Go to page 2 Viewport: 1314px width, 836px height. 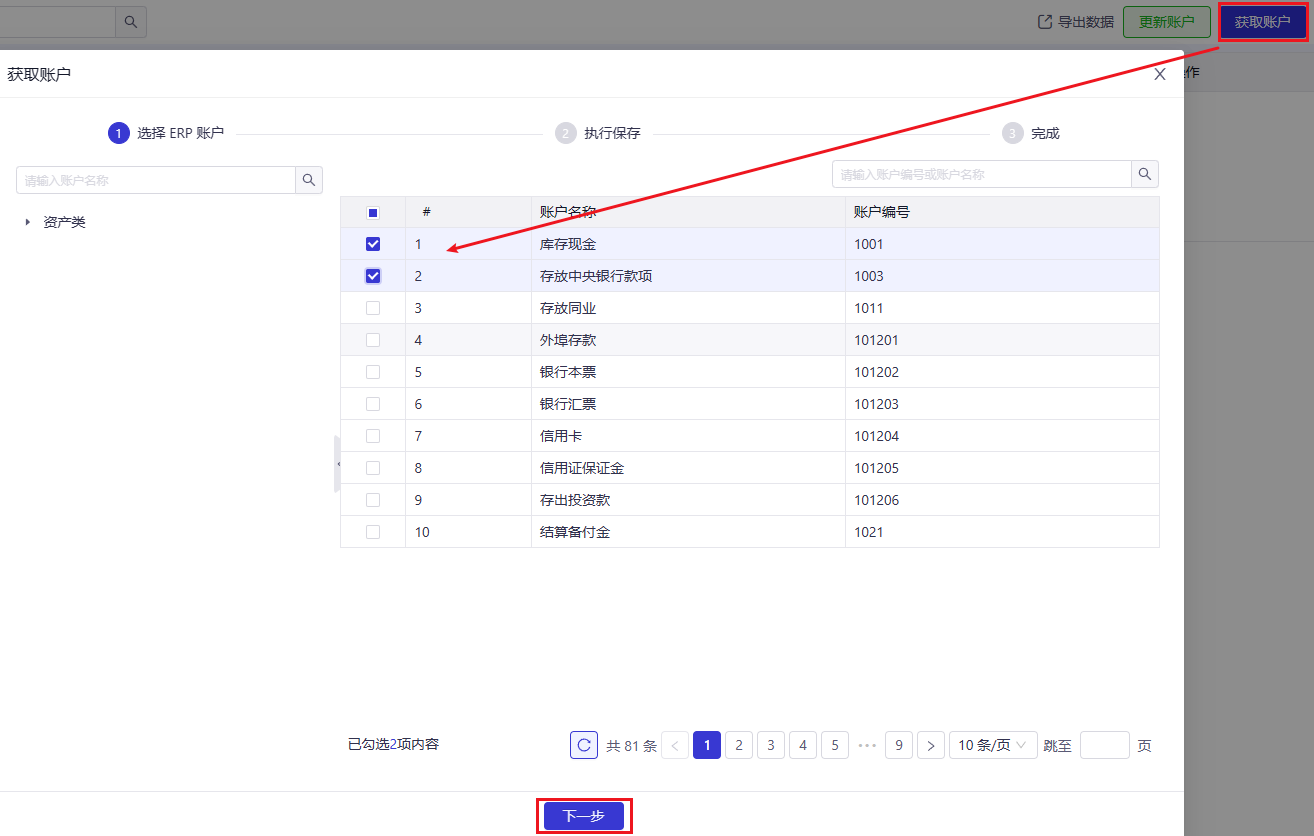pos(739,745)
